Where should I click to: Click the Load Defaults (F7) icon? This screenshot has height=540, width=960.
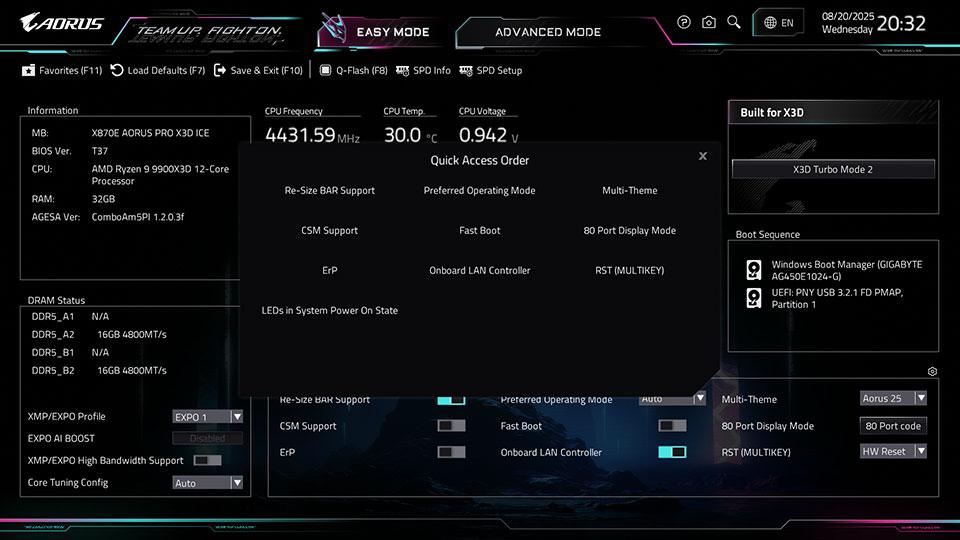click(x=117, y=71)
